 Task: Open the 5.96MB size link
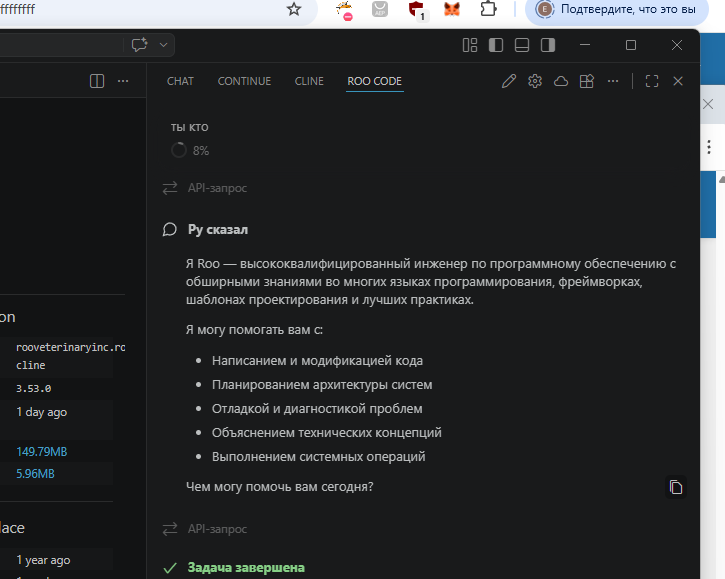click(x=35, y=474)
